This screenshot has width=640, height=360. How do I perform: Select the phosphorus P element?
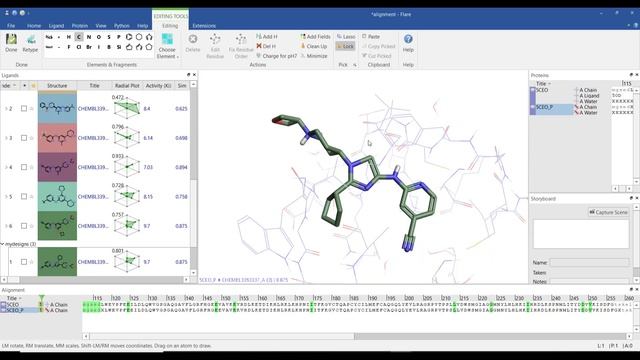click(x=119, y=37)
